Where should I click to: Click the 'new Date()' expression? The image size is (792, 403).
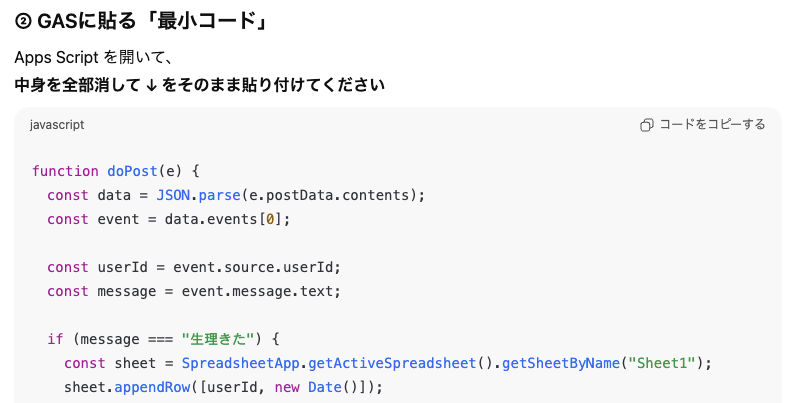[314, 387]
